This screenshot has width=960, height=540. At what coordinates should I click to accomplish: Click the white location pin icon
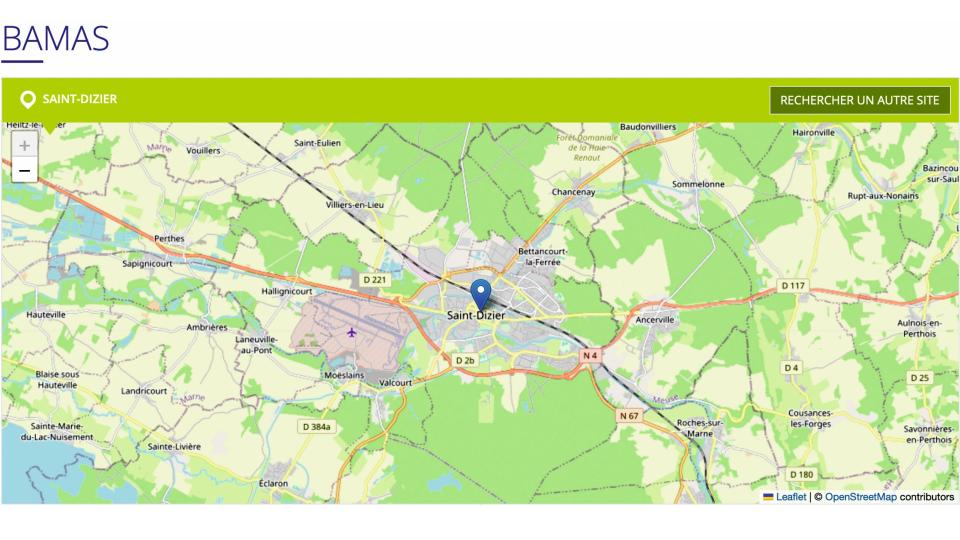click(28, 99)
